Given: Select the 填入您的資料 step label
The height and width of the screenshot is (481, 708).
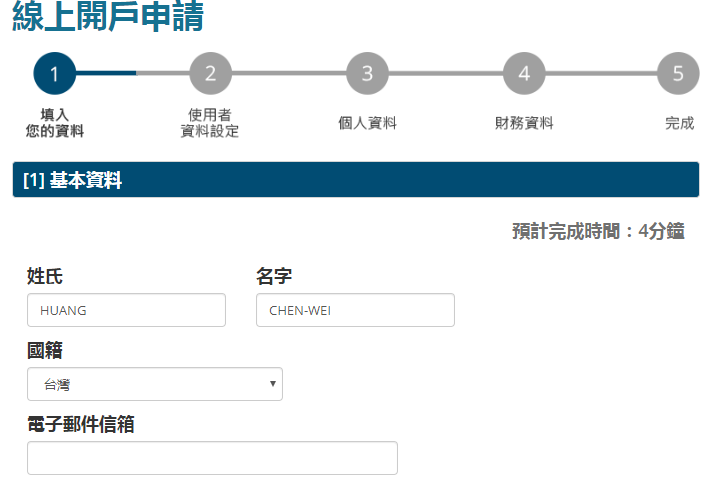Looking at the screenshot, I should pyautogui.click(x=55, y=123).
